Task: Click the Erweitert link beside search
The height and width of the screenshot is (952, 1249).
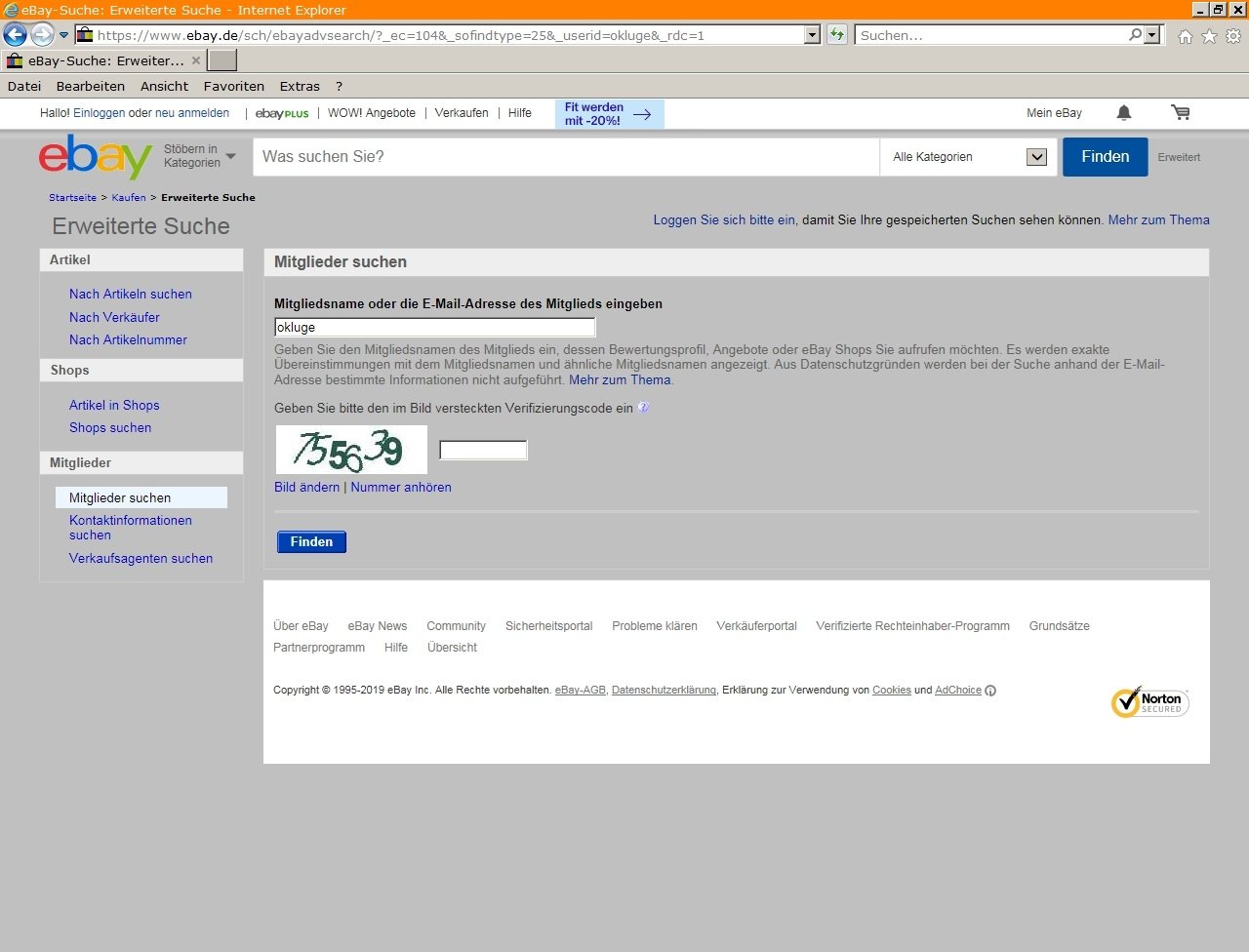Action: 1179,157
